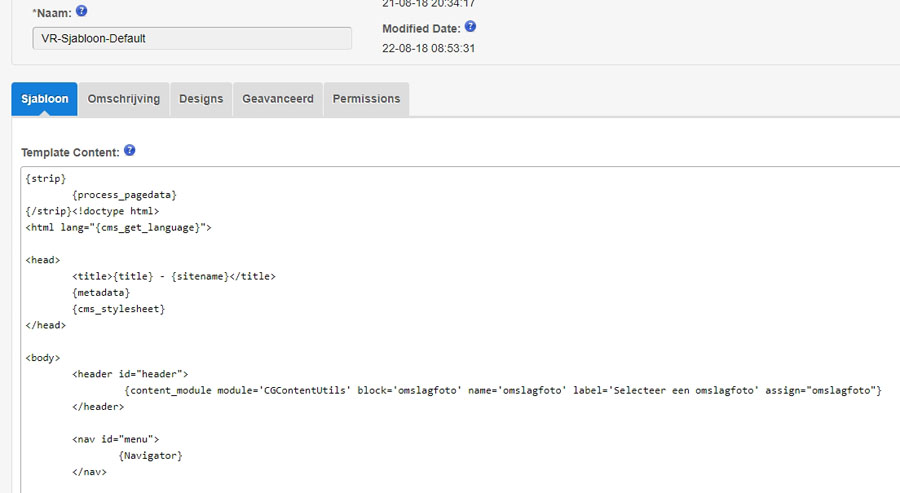Place cursor on the opening body tag
The width and height of the screenshot is (900, 493).
(43, 358)
